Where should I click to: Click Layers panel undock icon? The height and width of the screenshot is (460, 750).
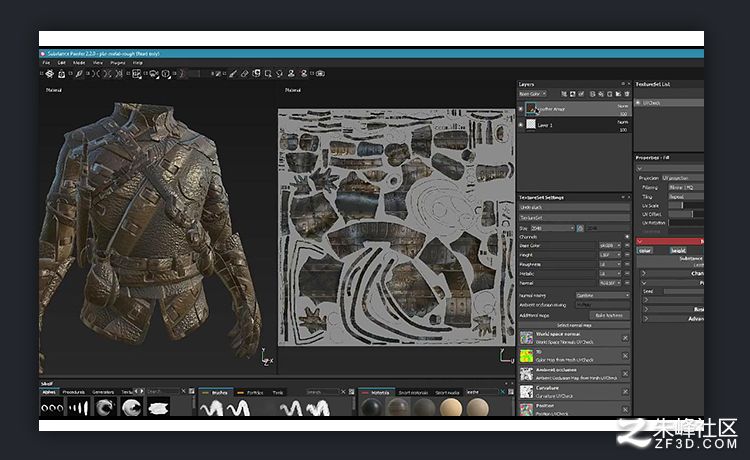tap(623, 84)
